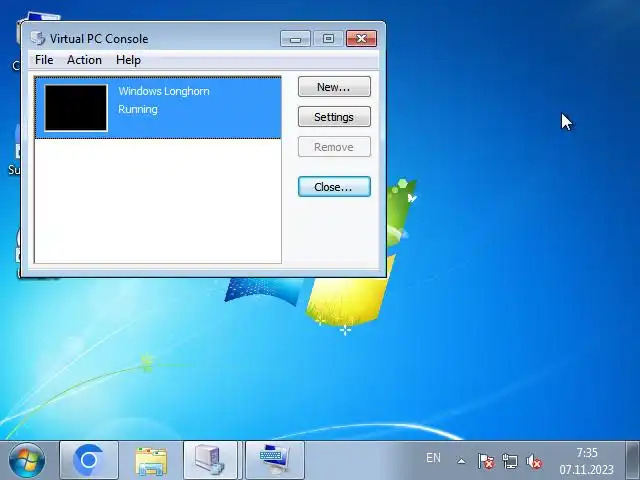Click the "Running" status text
The height and width of the screenshot is (480, 640).
pos(138,109)
